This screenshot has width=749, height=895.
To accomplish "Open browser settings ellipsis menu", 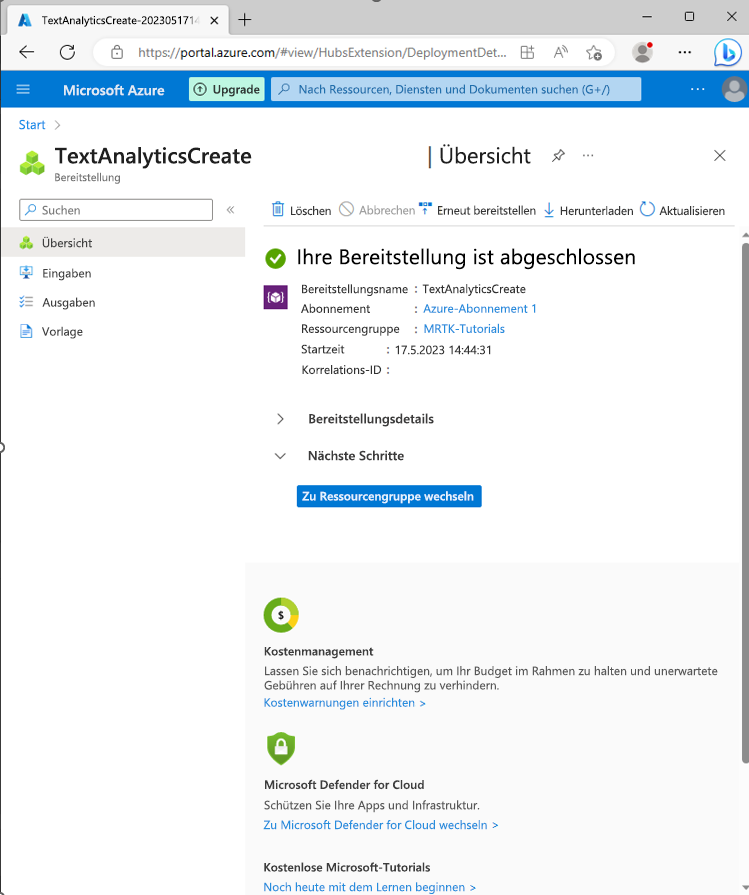I will [684, 53].
